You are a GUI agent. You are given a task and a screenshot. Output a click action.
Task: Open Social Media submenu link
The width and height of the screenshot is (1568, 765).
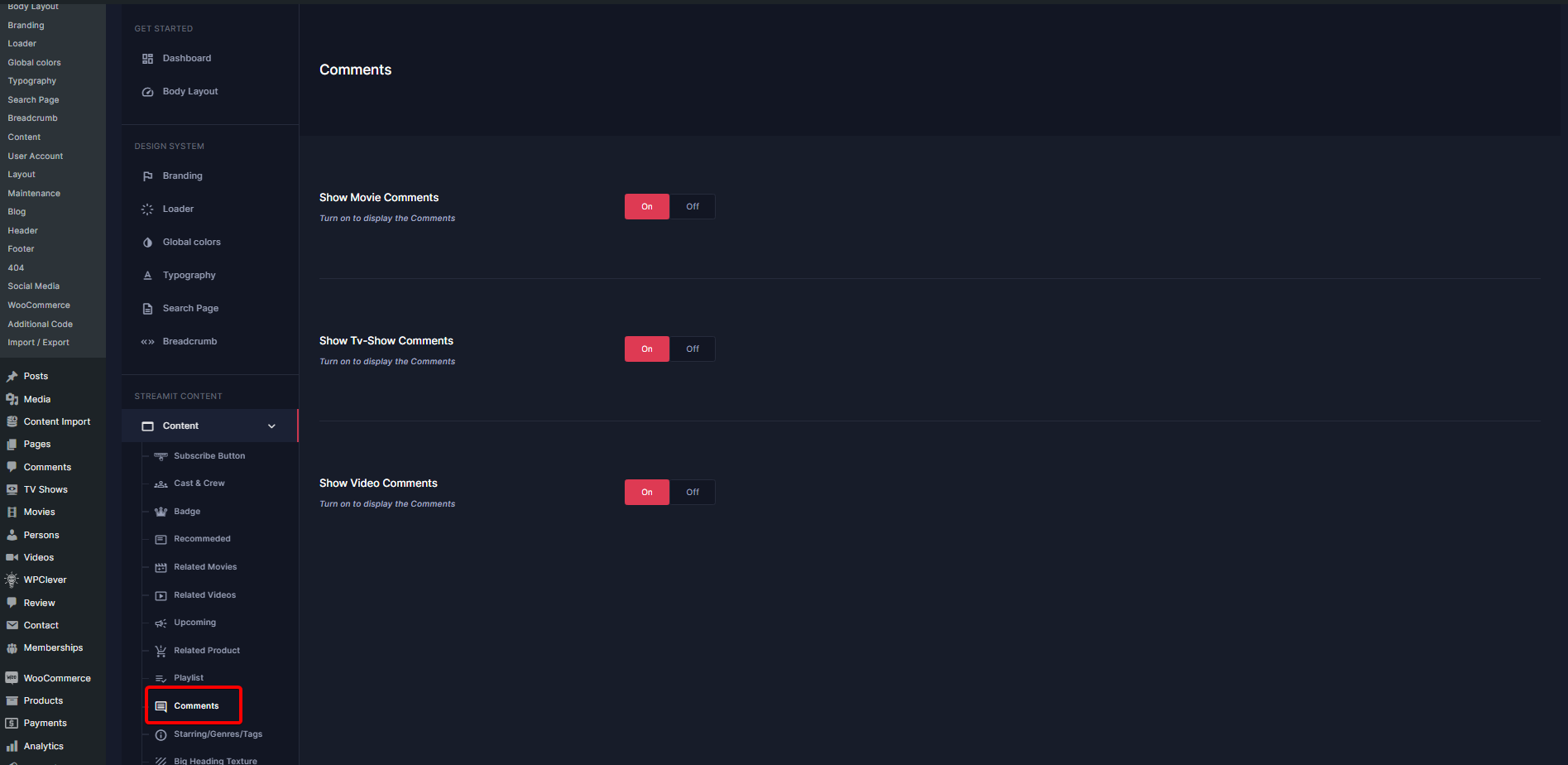click(x=34, y=286)
